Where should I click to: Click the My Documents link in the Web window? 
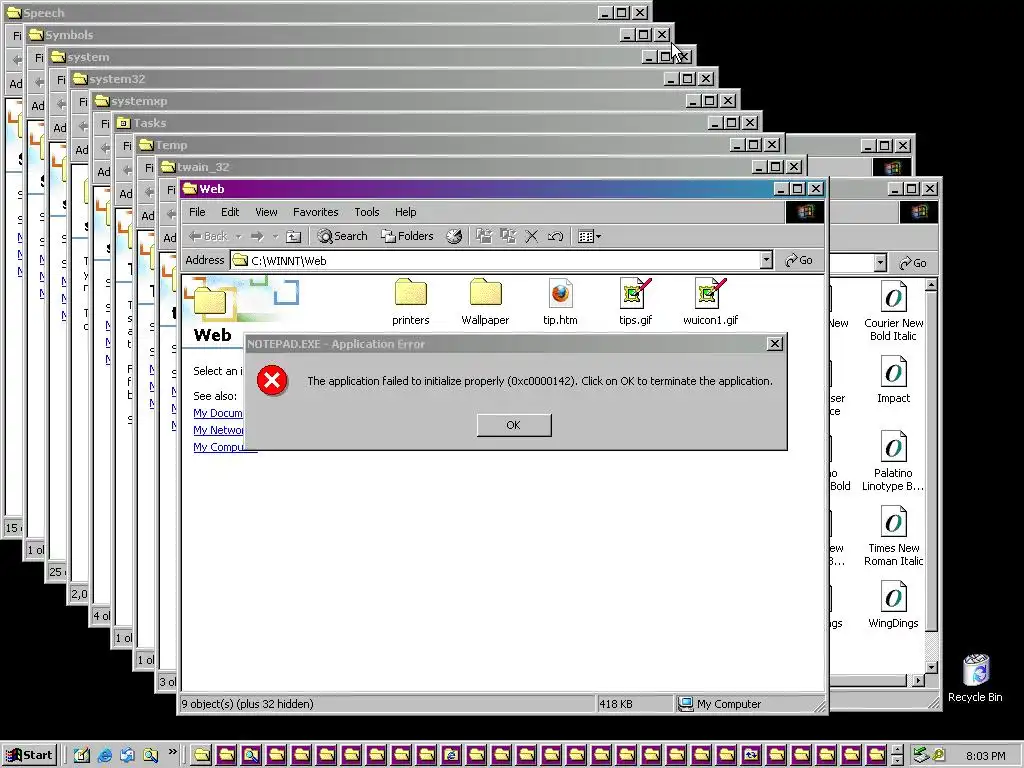tap(217, 413)
